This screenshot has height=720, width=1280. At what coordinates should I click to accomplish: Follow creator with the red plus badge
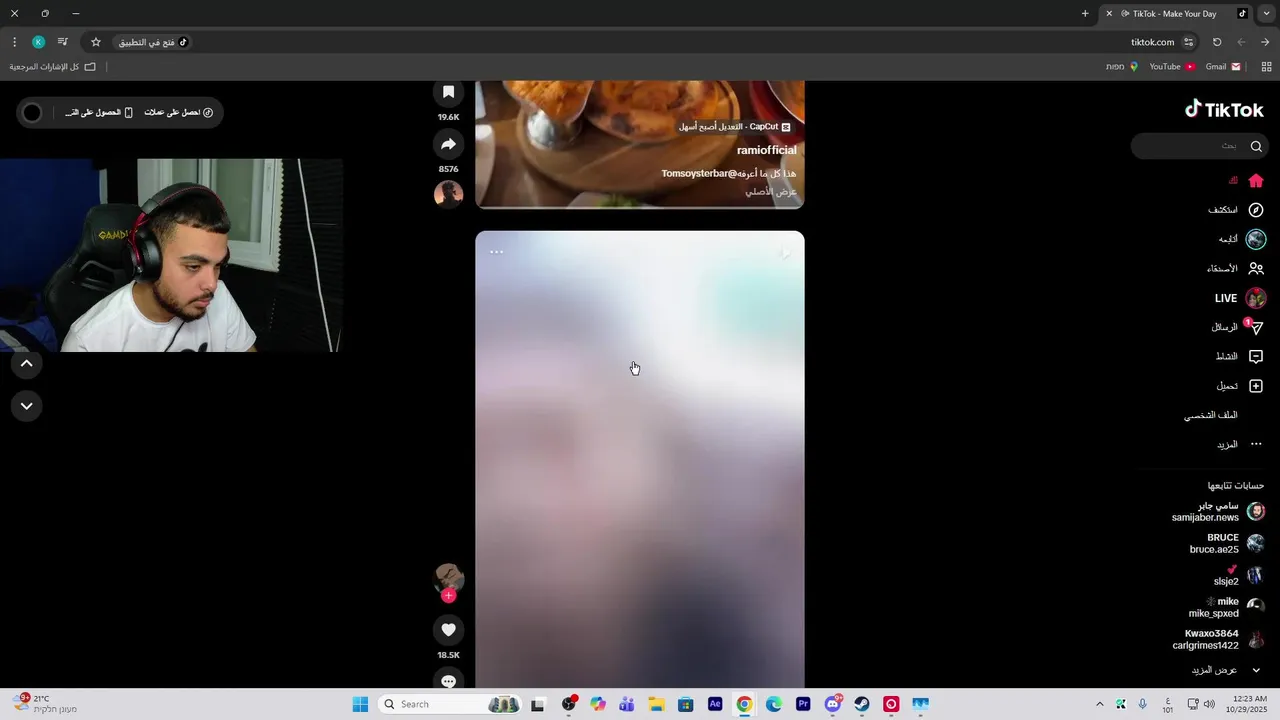[448, 595]
